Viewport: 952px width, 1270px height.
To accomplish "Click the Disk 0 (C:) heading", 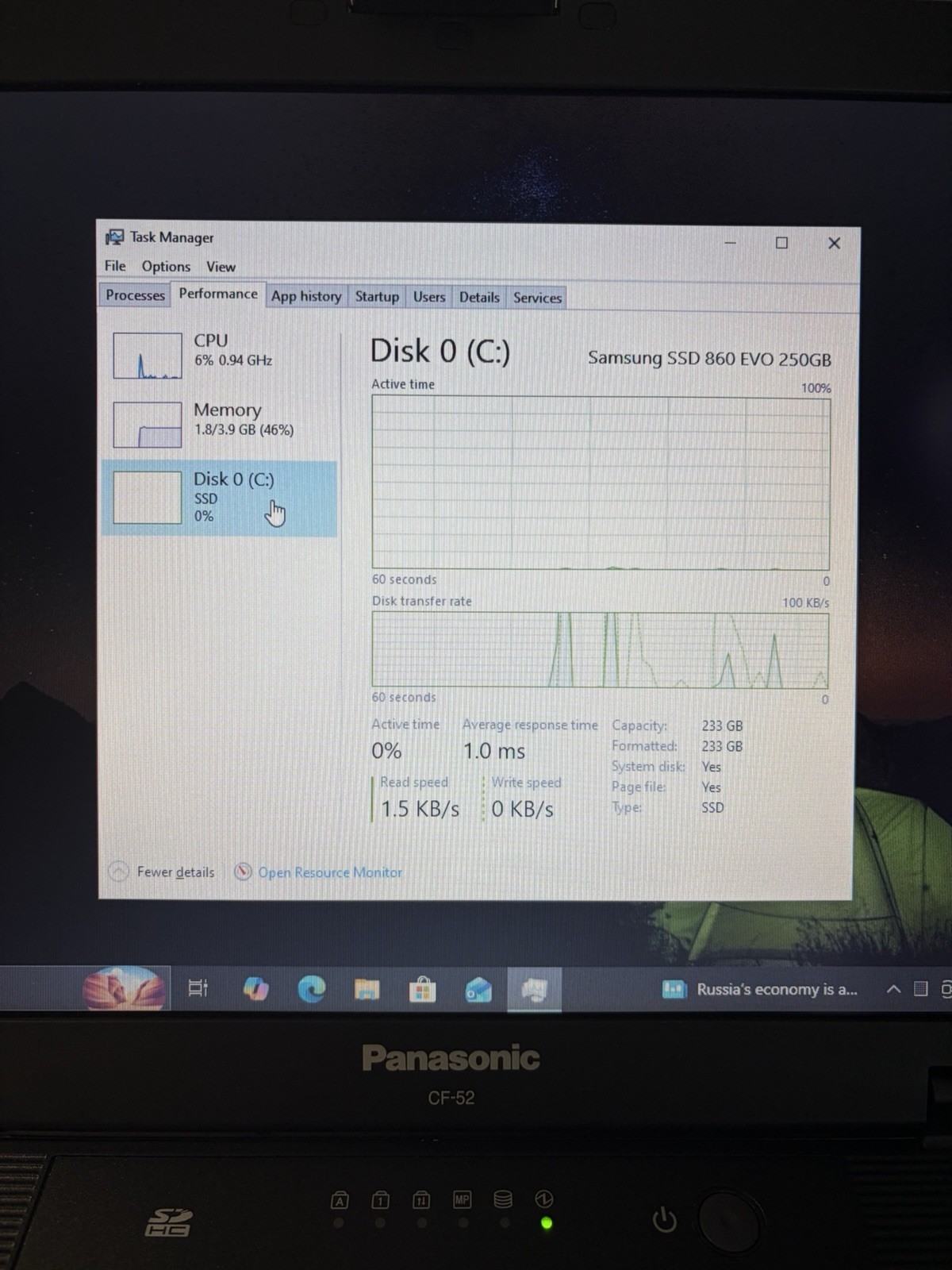I will [x=440, y=351].
